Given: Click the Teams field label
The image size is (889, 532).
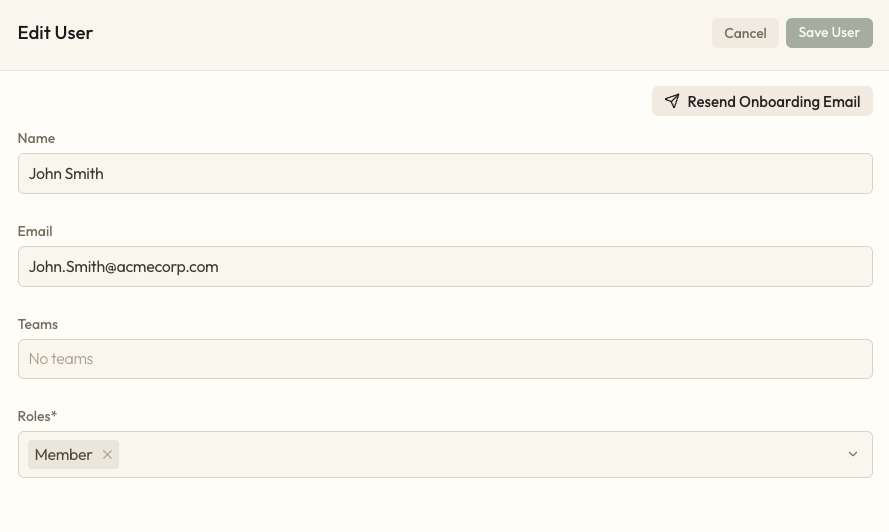Looking at the screenshot, I should 38,324.
